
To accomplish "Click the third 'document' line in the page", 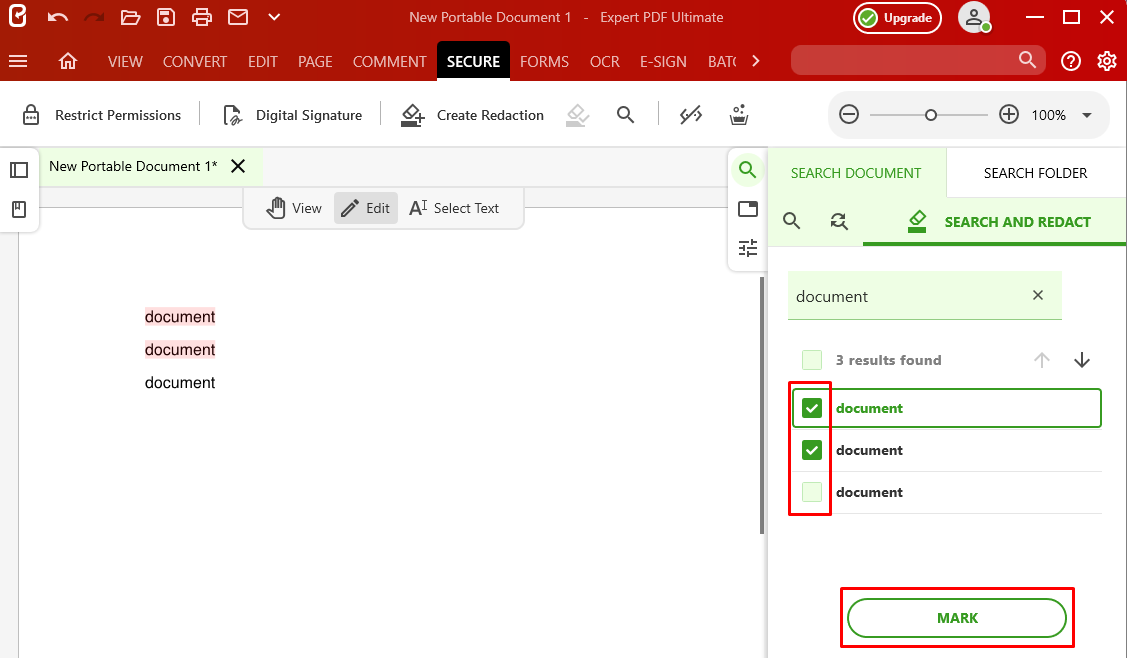I will coord(180,383).
